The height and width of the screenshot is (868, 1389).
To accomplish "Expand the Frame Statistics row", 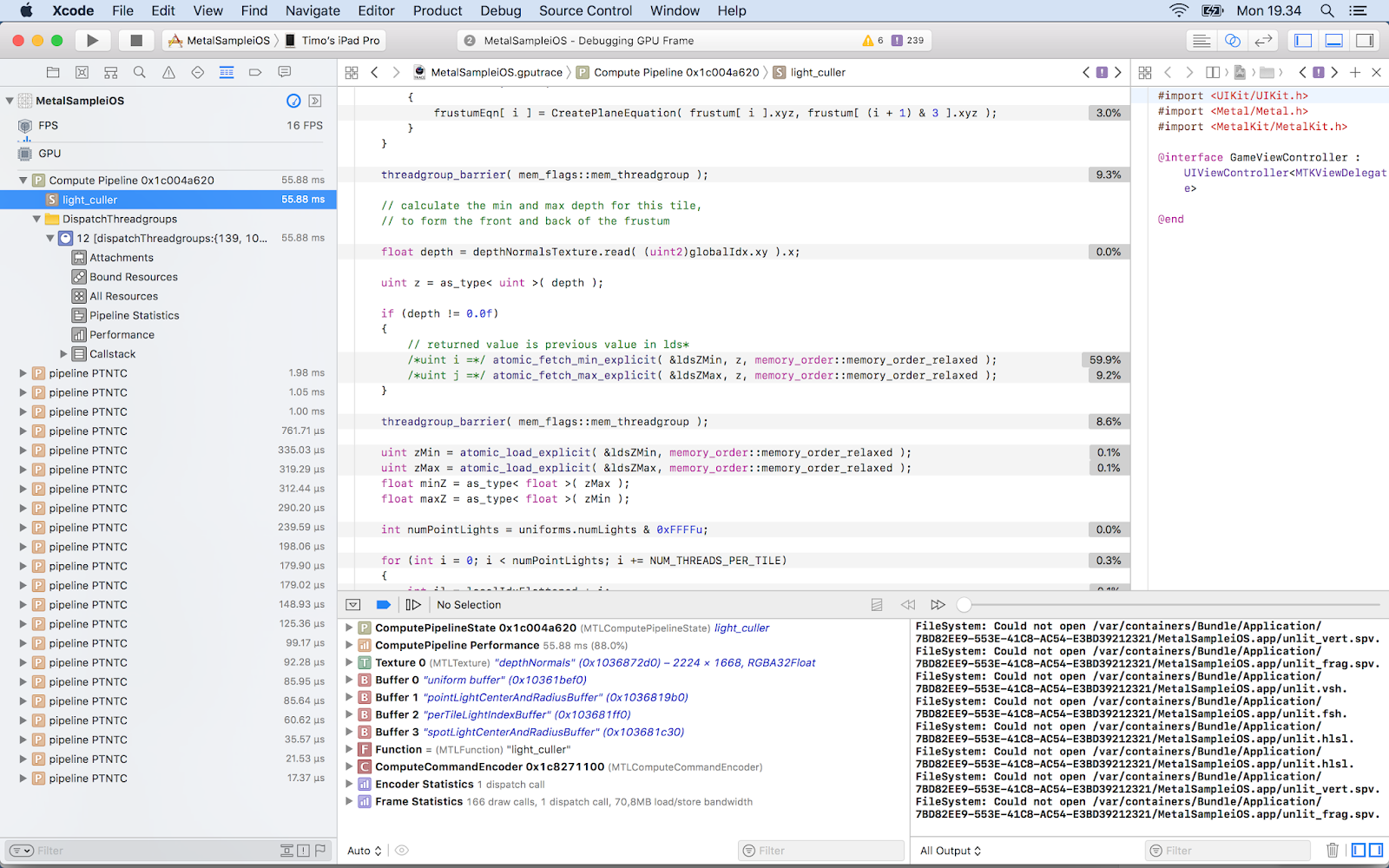I will [349, 801].
